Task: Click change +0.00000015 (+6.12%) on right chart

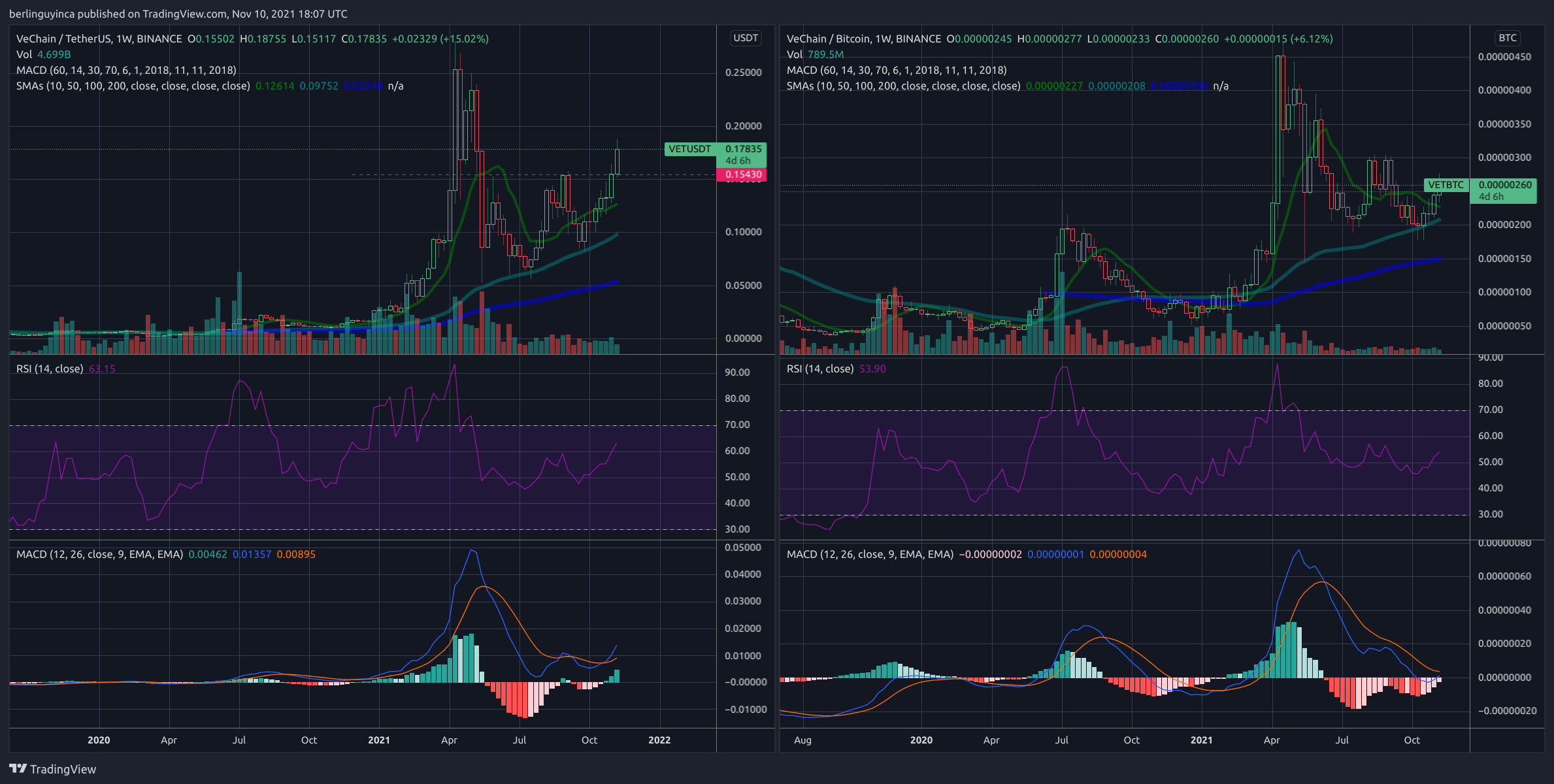Action: 1278,39
